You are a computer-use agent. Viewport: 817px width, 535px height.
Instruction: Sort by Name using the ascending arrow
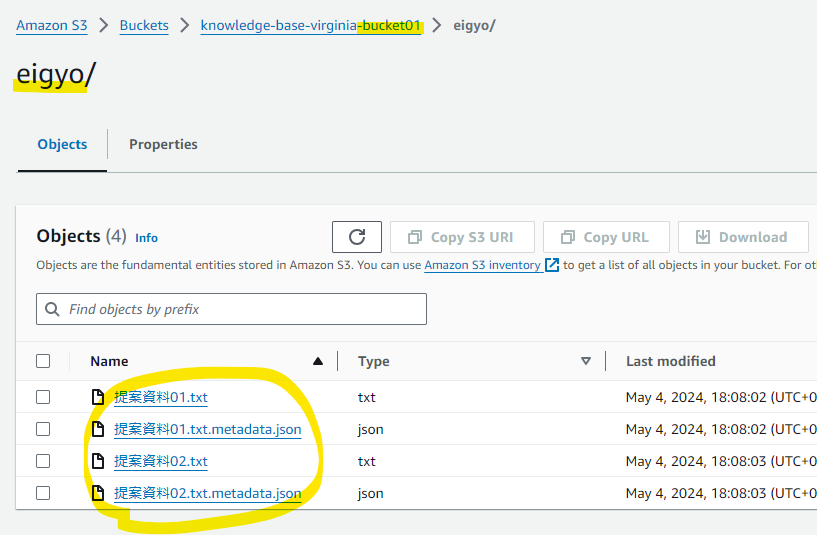tap(318, 361)
